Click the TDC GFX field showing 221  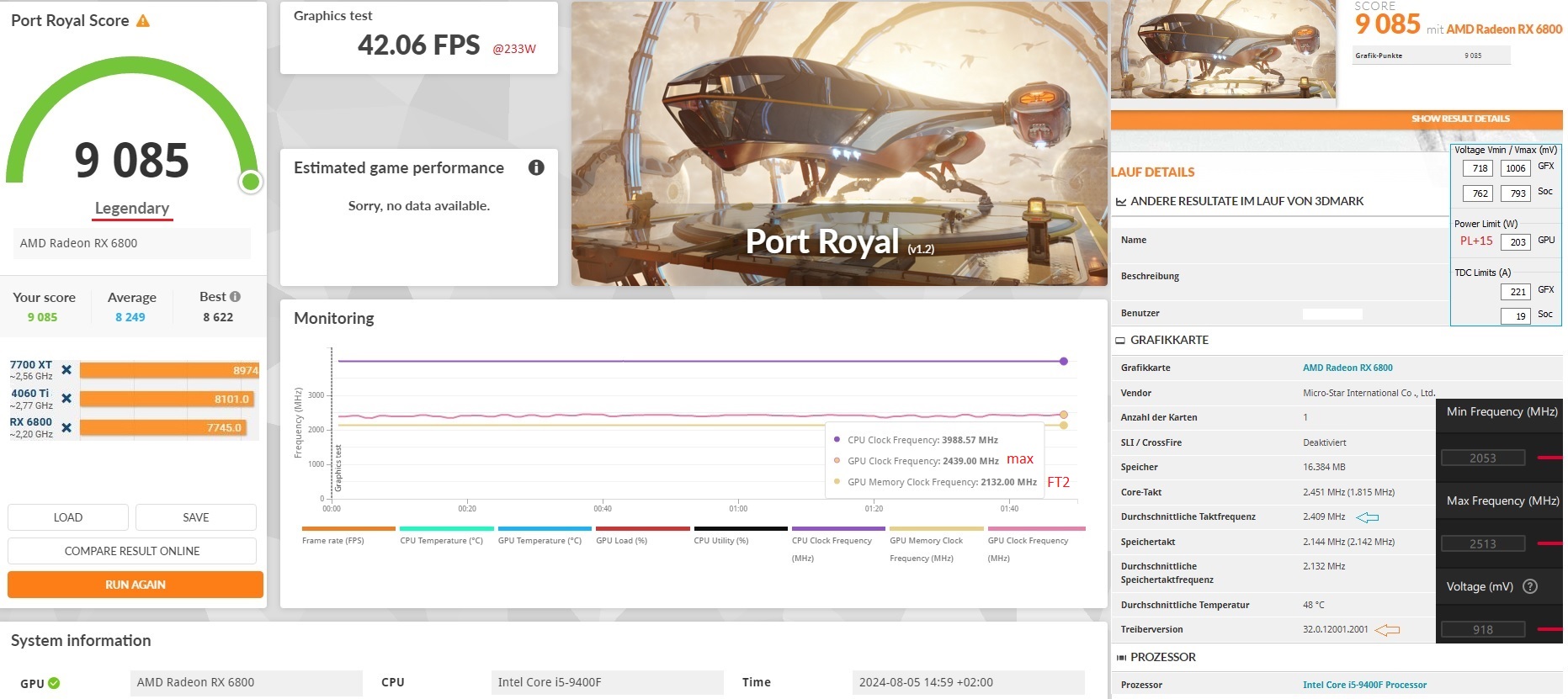click(1515, 292)
